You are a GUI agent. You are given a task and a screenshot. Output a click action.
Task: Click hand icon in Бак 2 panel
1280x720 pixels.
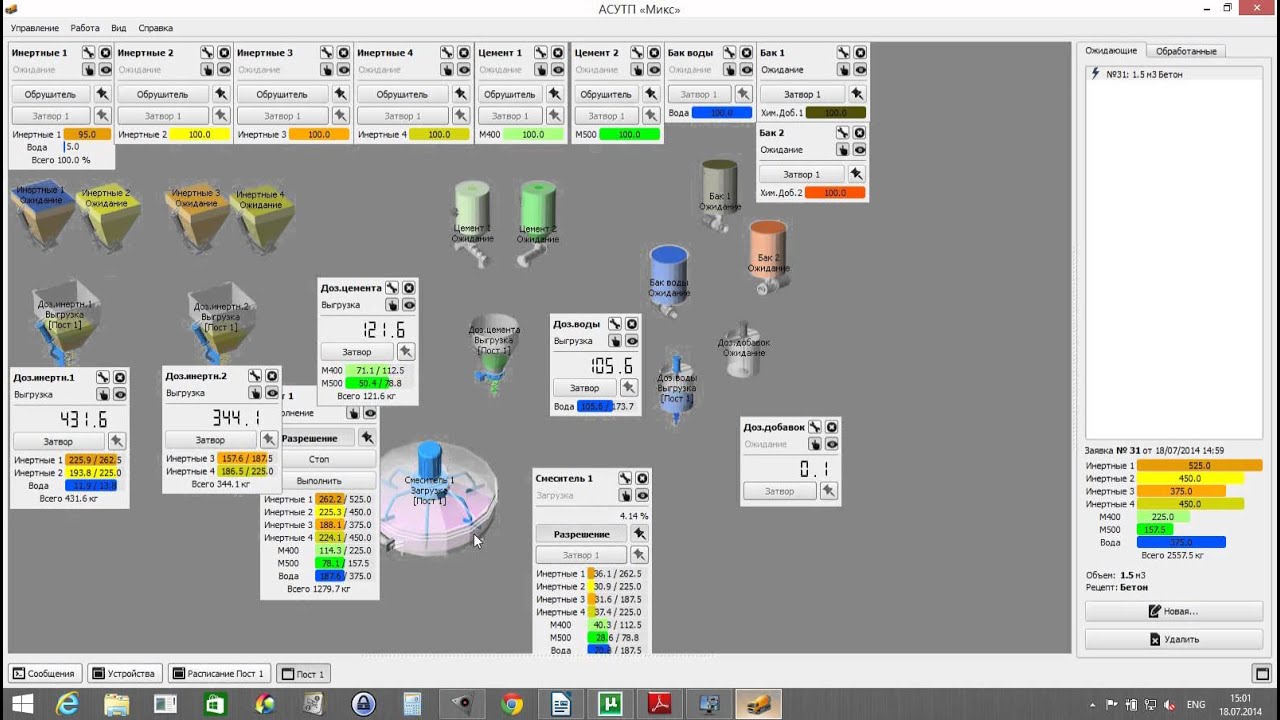coord(843,149)
